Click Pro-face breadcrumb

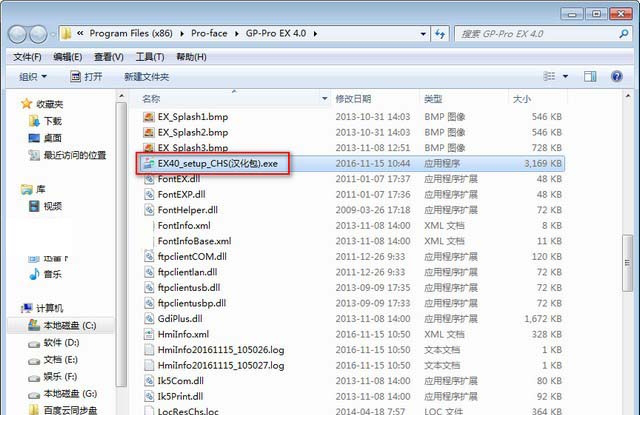[x=209, y=33]
